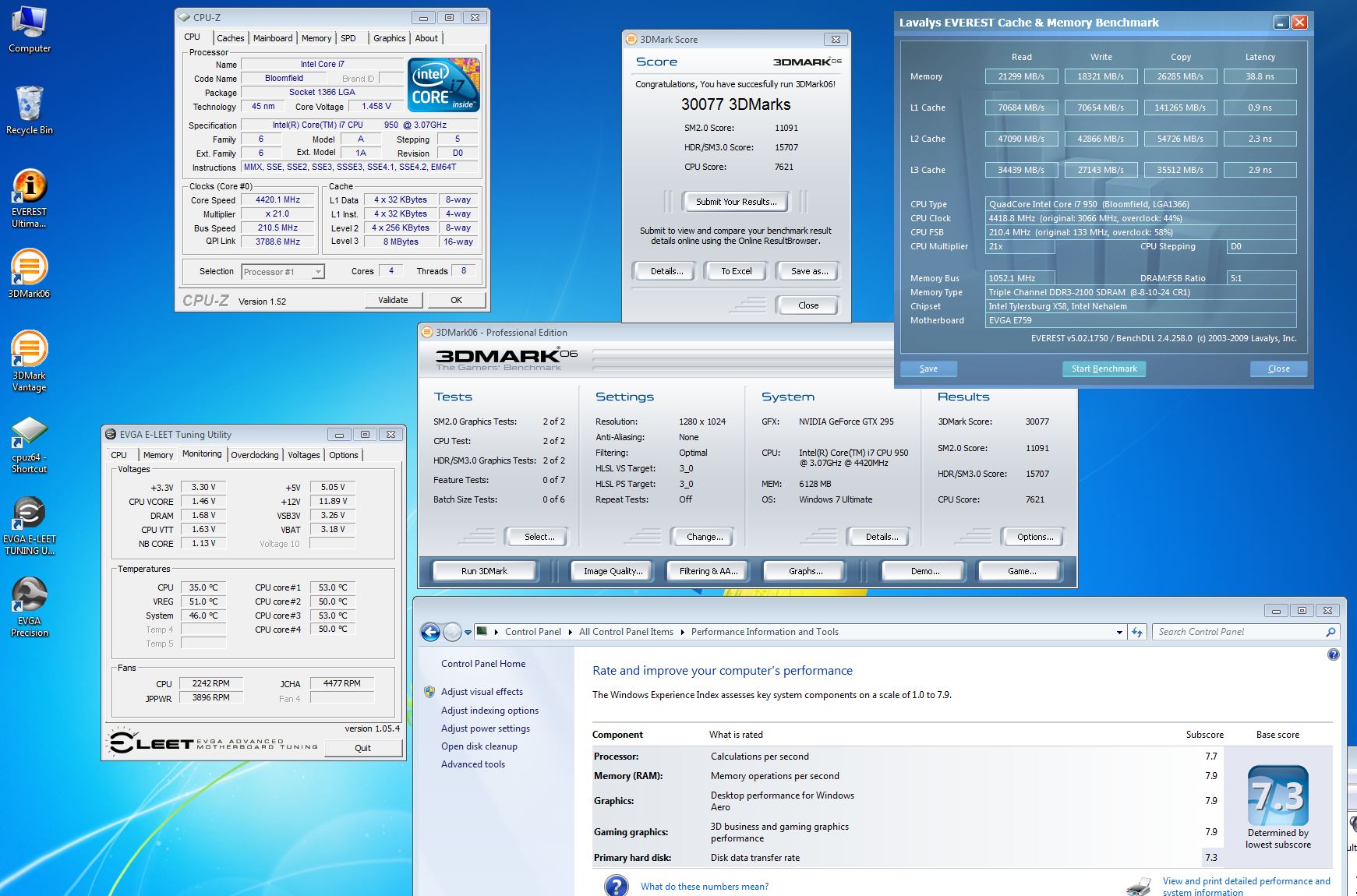Click the Search Control Panel field
Viewport: 1357px width, 896px height.
pyautogui.click(x=1239, y=632)
